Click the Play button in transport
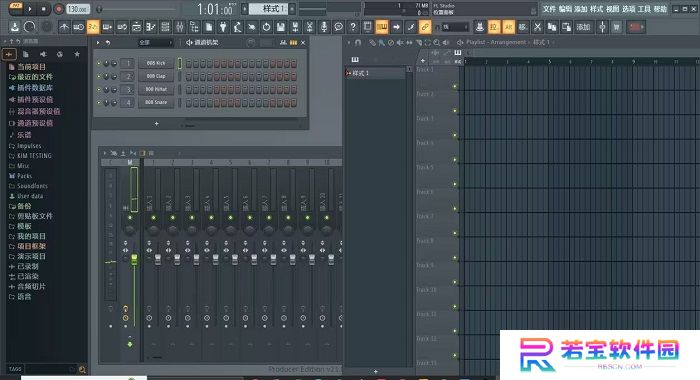The height and width of the screenshot is (380, 700). point(29,9)
